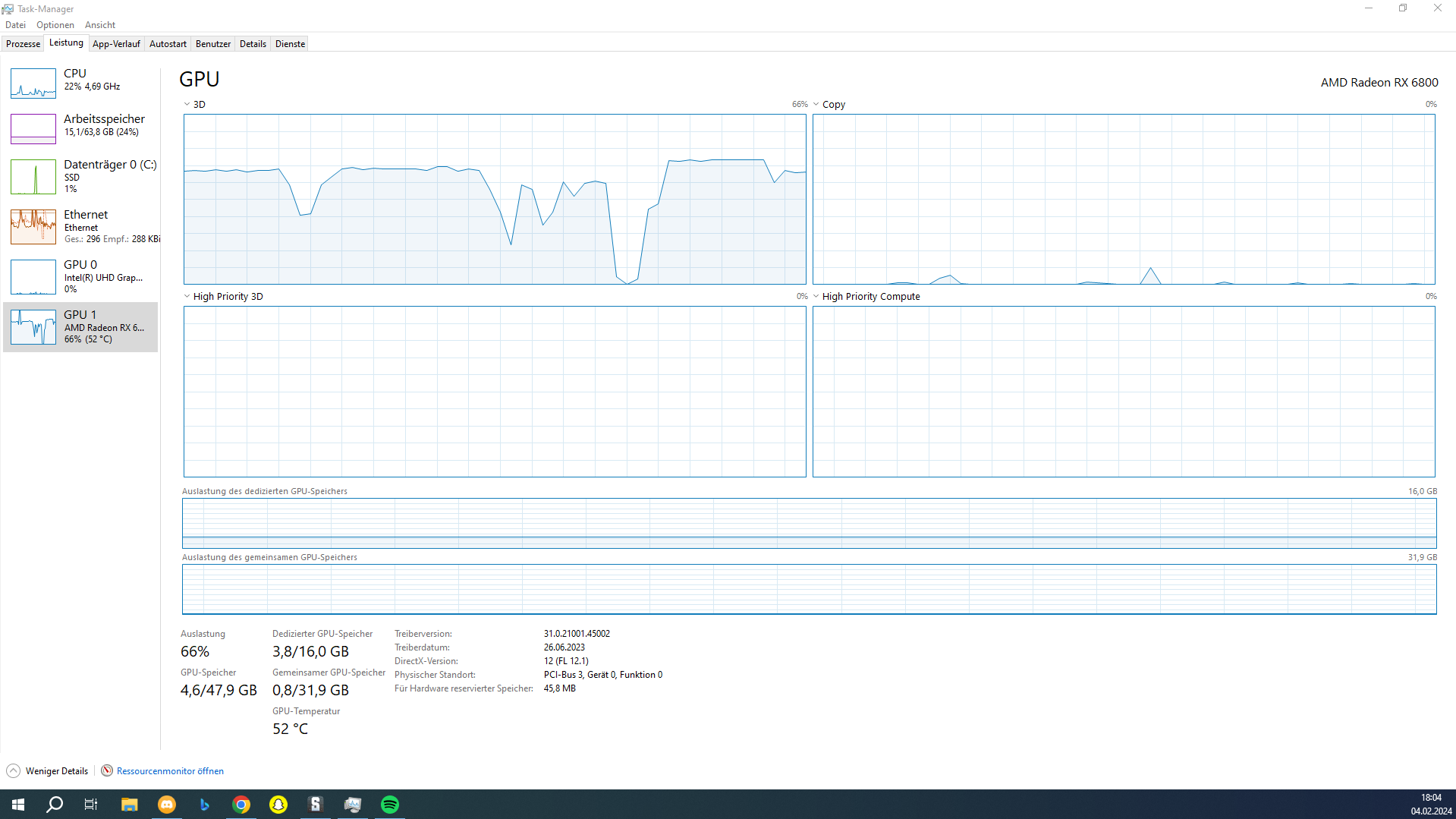Viewport: 1456px width, 819px height.
Task: Click the Ressourcenmonitor gauge icon
Action: (x=107, y=771)
